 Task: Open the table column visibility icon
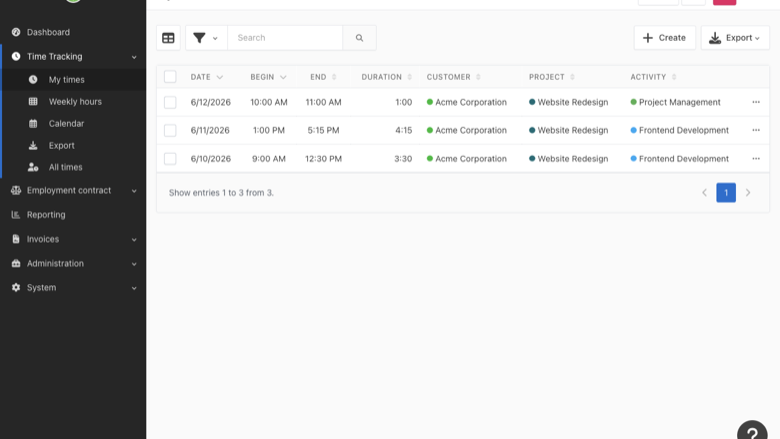[168, 38]
